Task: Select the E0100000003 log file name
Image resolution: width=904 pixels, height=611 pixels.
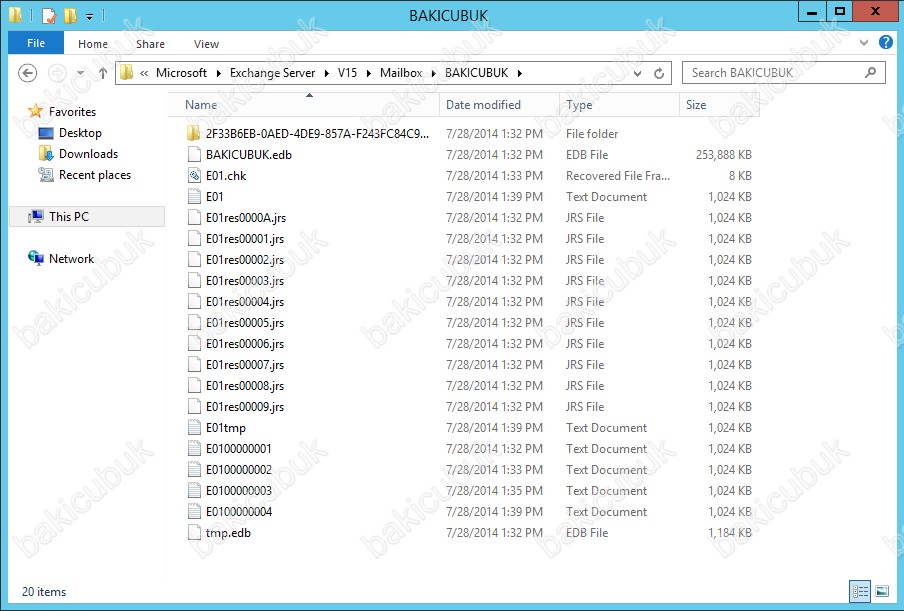Action: pyautogui.click(x=239, y=491)
